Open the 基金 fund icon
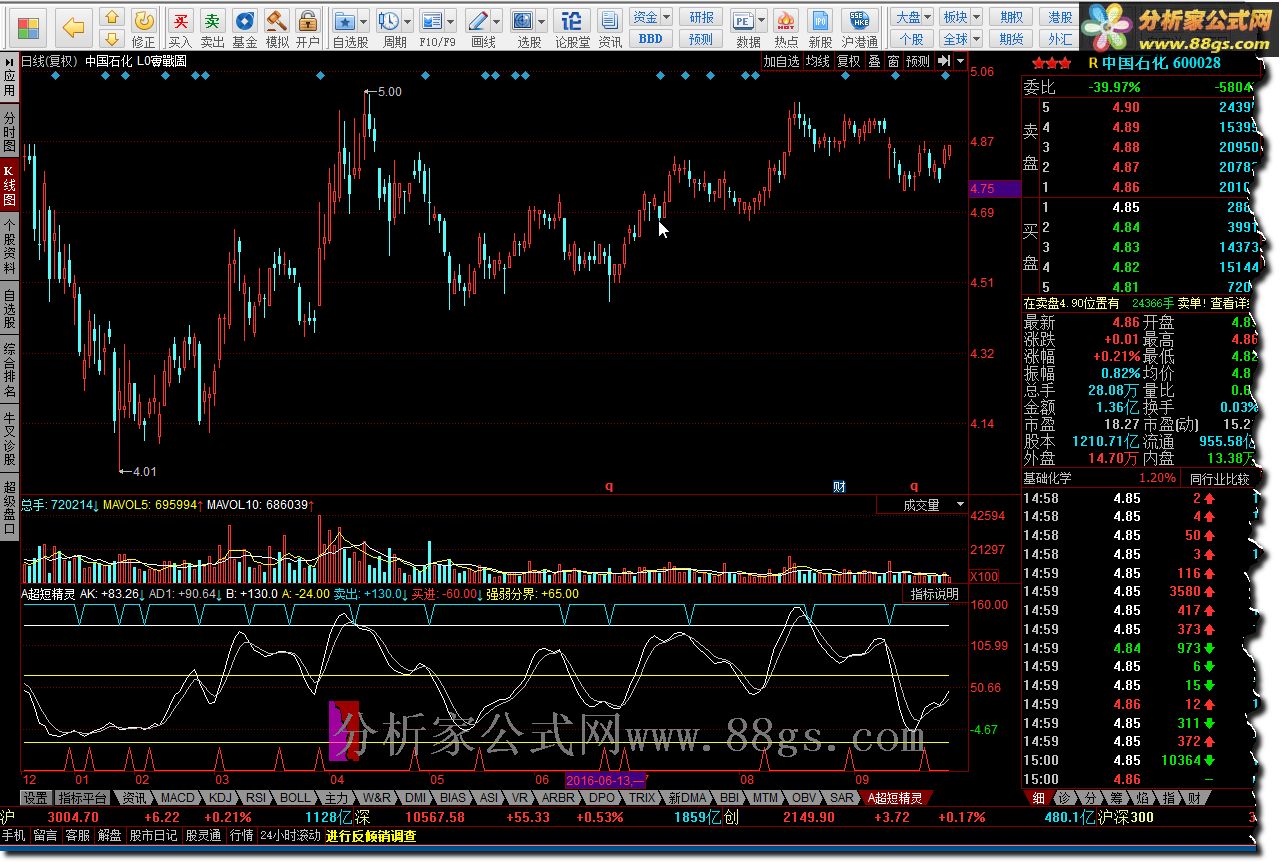The width and height of the screenshot is (1281, 862). (x=244, y=27)
